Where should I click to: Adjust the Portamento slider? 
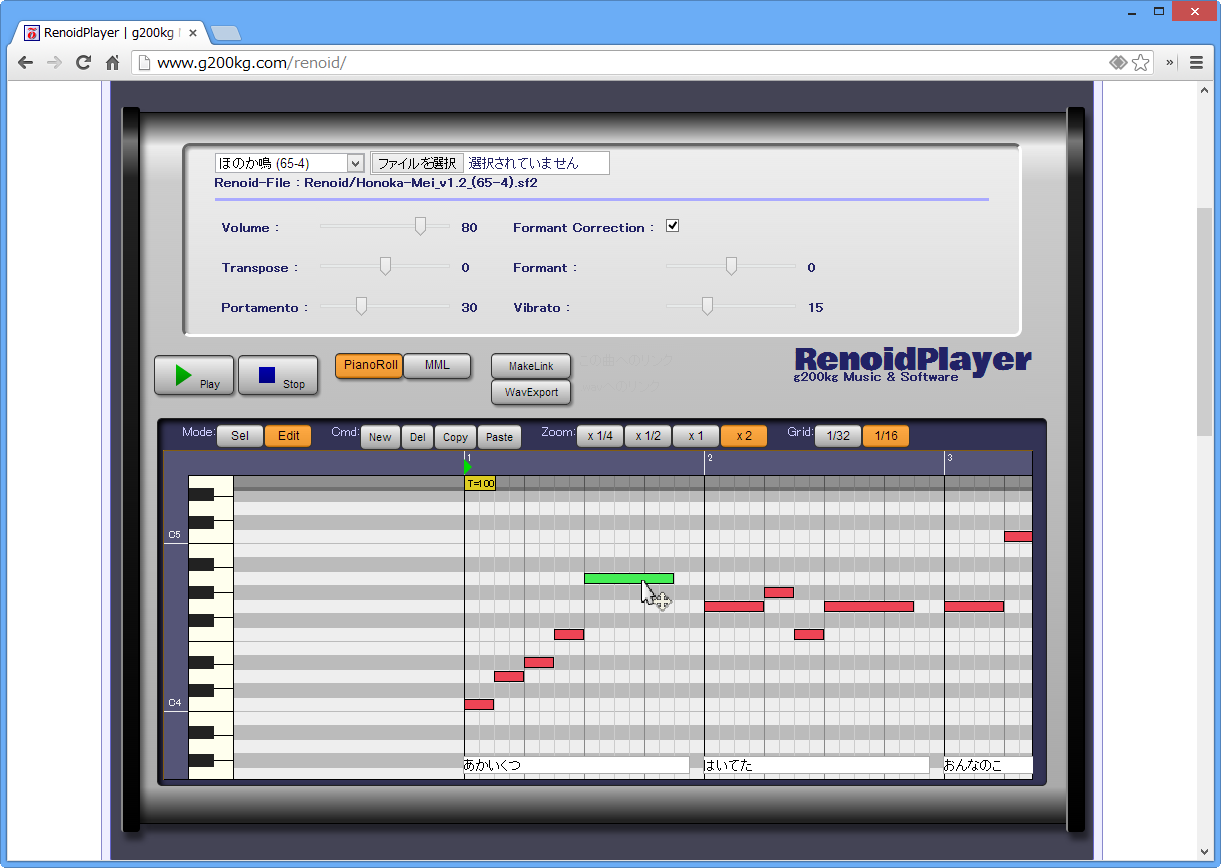(361, 307)
